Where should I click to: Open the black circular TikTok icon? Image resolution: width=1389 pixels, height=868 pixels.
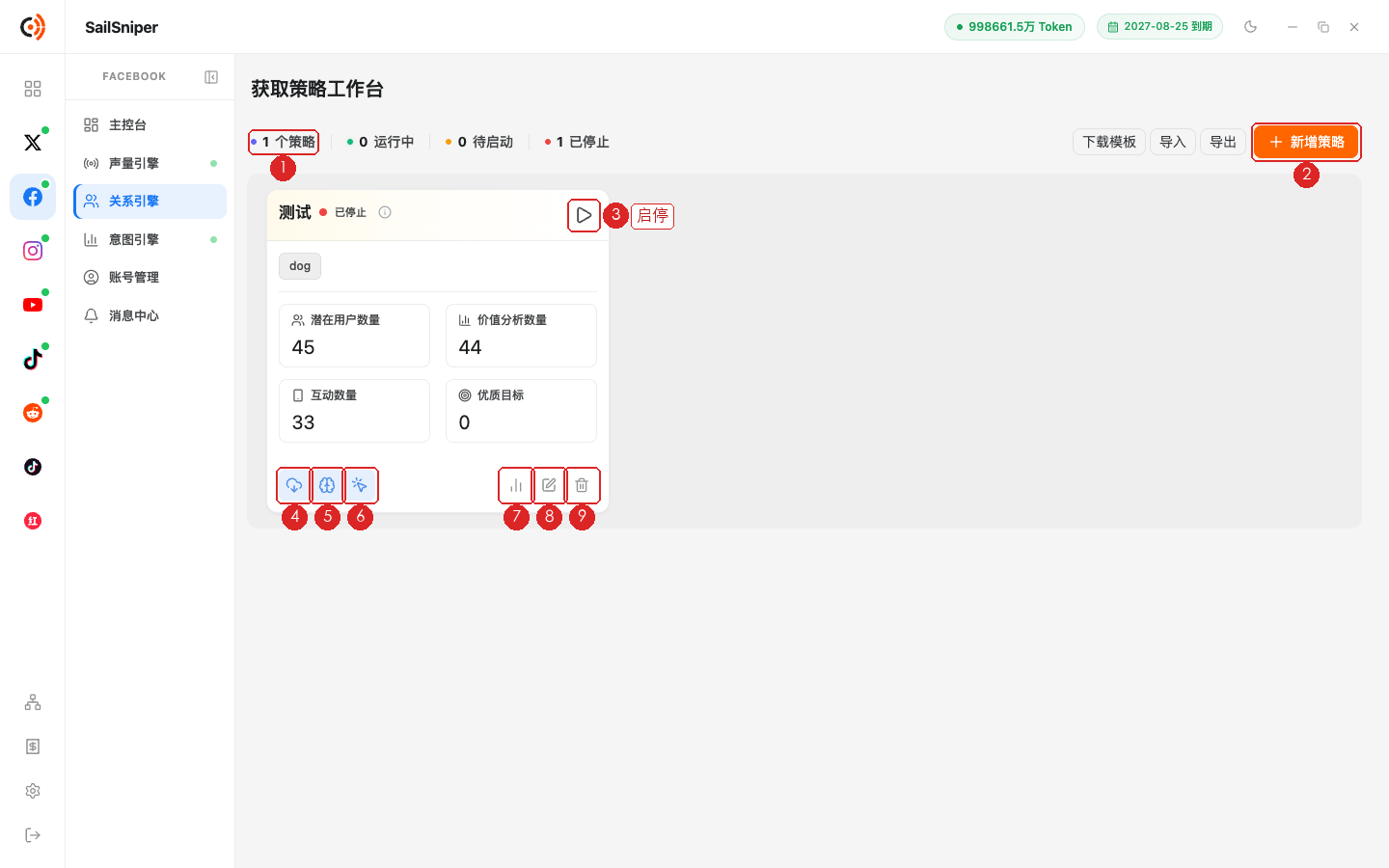tap(33, 467)
